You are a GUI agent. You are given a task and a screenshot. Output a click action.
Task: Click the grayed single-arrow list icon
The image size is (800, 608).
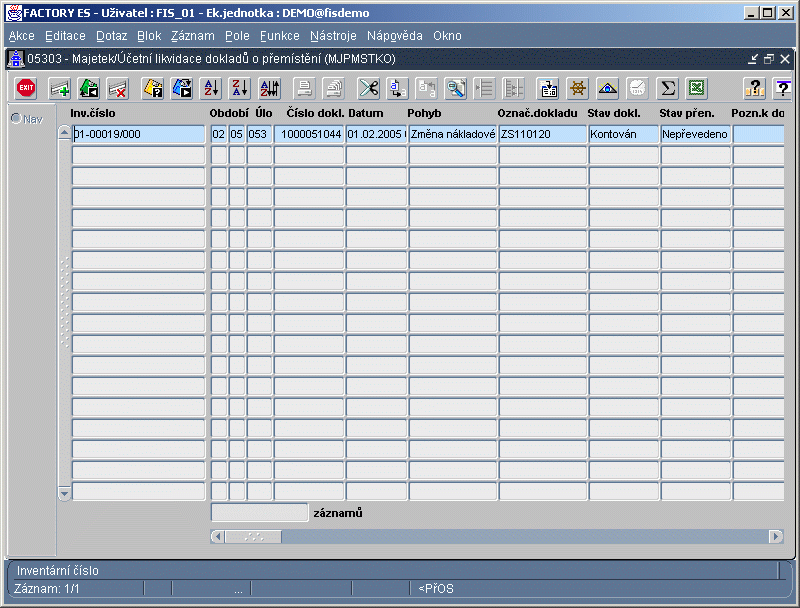484,88
